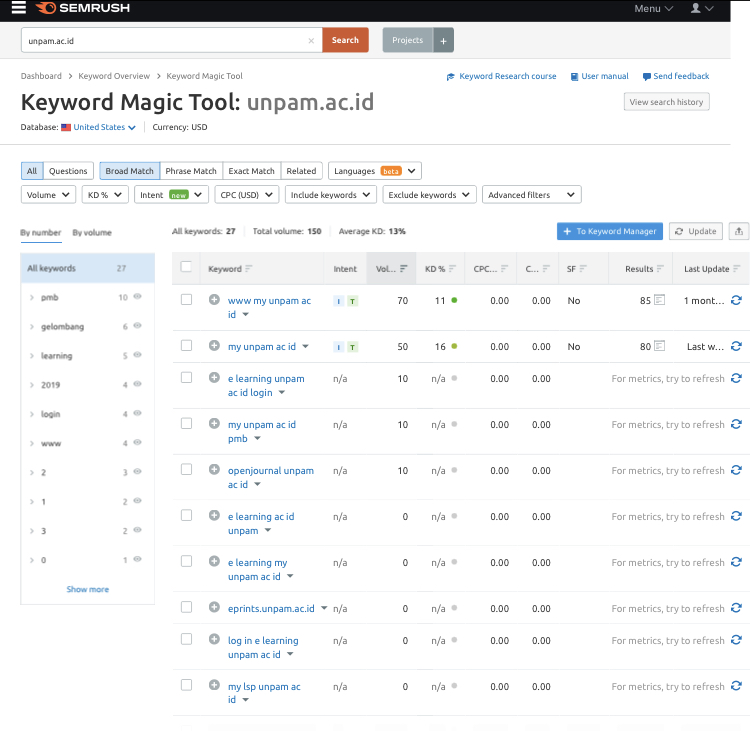Image resolution: width=750 pixels, height=731 pixels.
Task: Add 'openjournal unpam ac id' via plus icon
Action: click(214, 470)
